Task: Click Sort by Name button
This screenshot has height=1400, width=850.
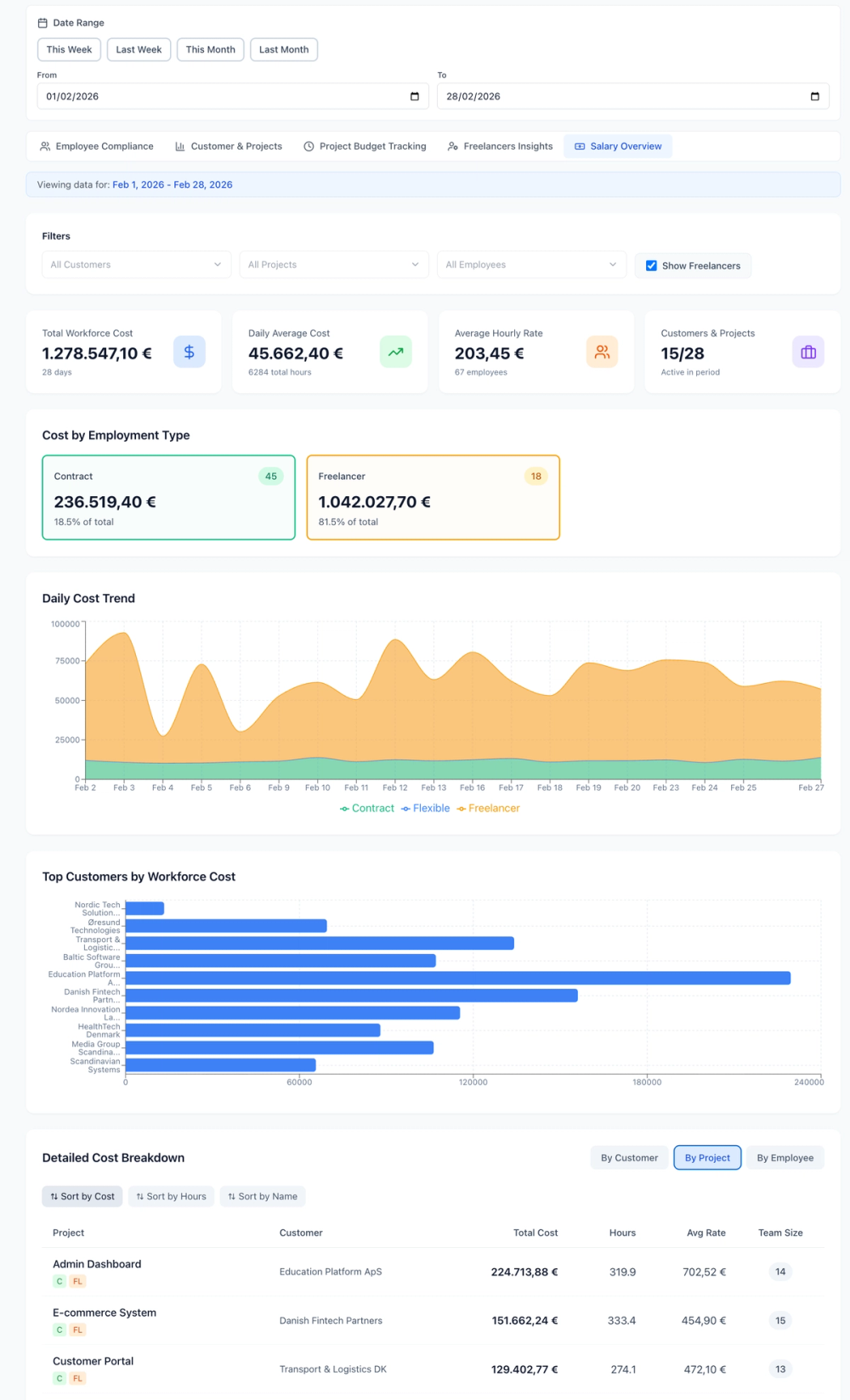Action: pos(263,1196)
